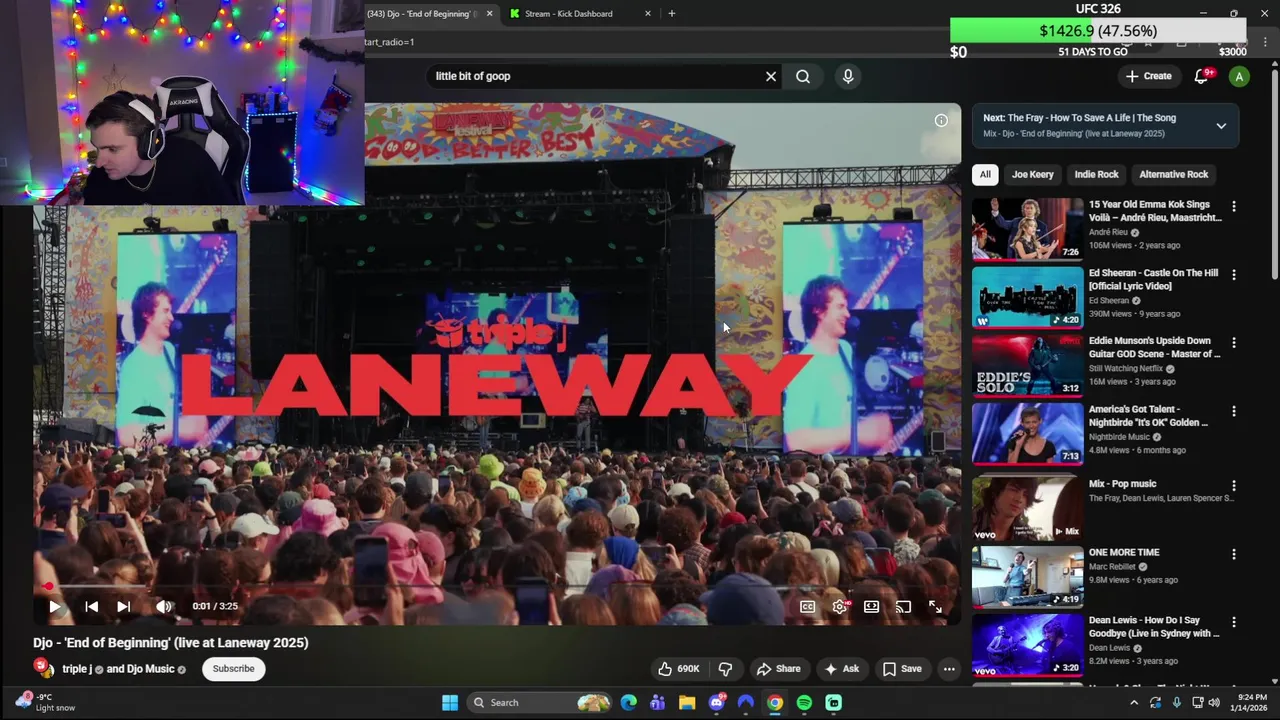This screenshot has height=720, width=1280.
Task: Switch to theater mode
Action: pyautogui.click(x=871, y=606)
